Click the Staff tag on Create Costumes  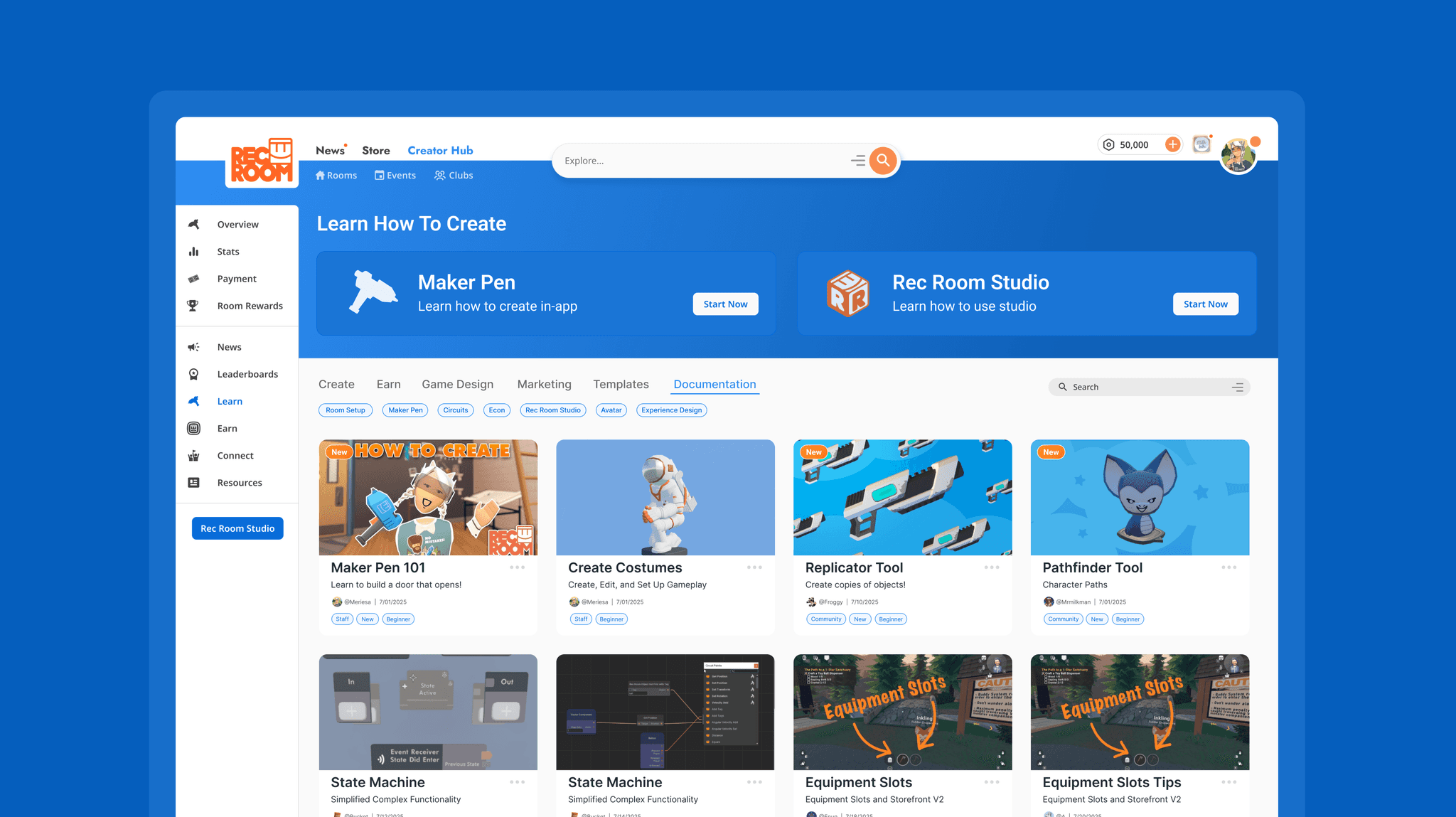click(581, 619)
